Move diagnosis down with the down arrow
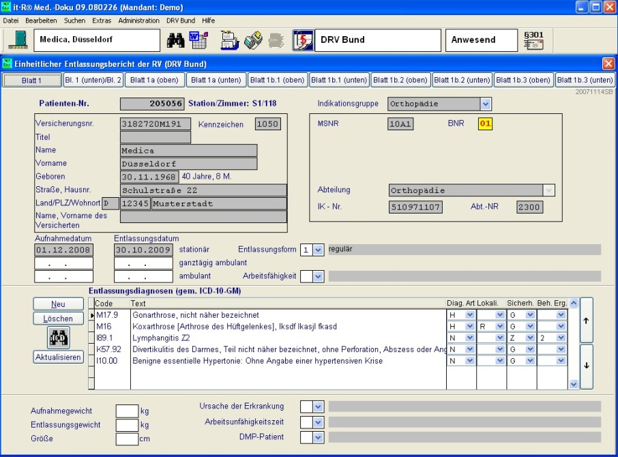 [586, 365]
